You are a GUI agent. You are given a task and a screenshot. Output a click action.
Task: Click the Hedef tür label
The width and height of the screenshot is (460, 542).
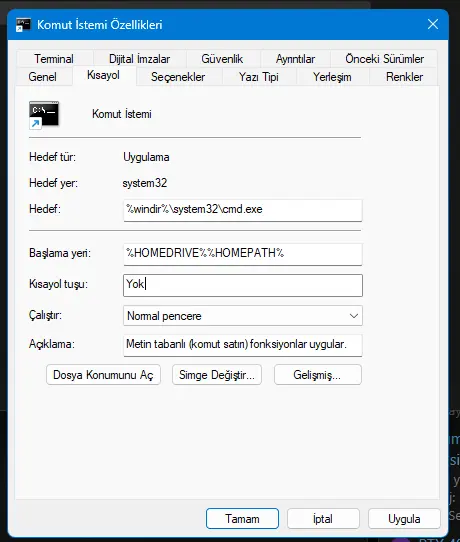click(x=52, y=157)
